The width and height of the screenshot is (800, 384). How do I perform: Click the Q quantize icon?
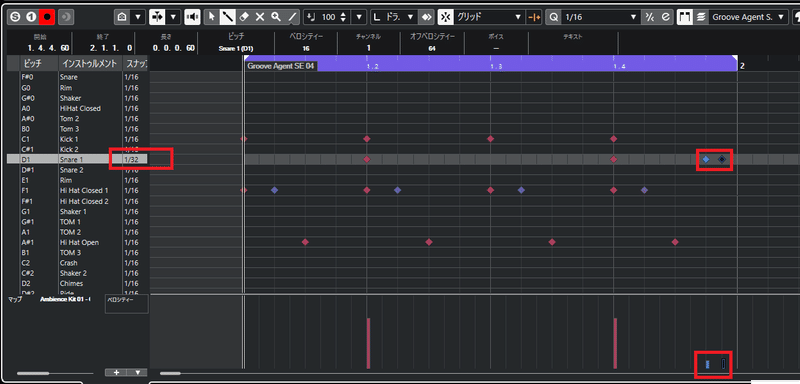click(x=553, y=17)
